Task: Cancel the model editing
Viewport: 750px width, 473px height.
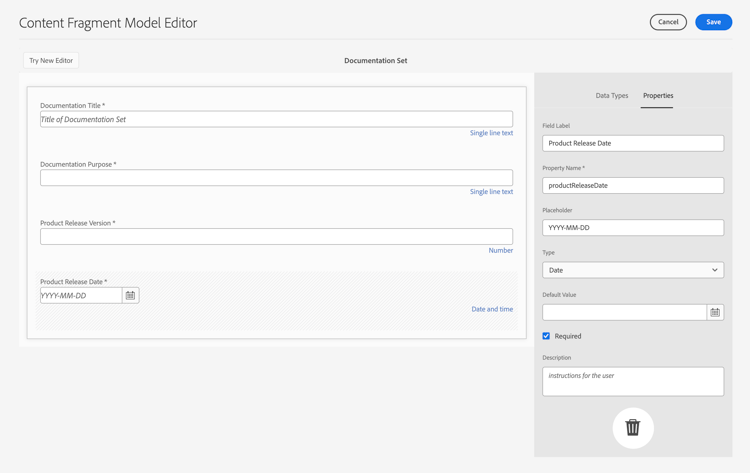Action: pos(668,22)
